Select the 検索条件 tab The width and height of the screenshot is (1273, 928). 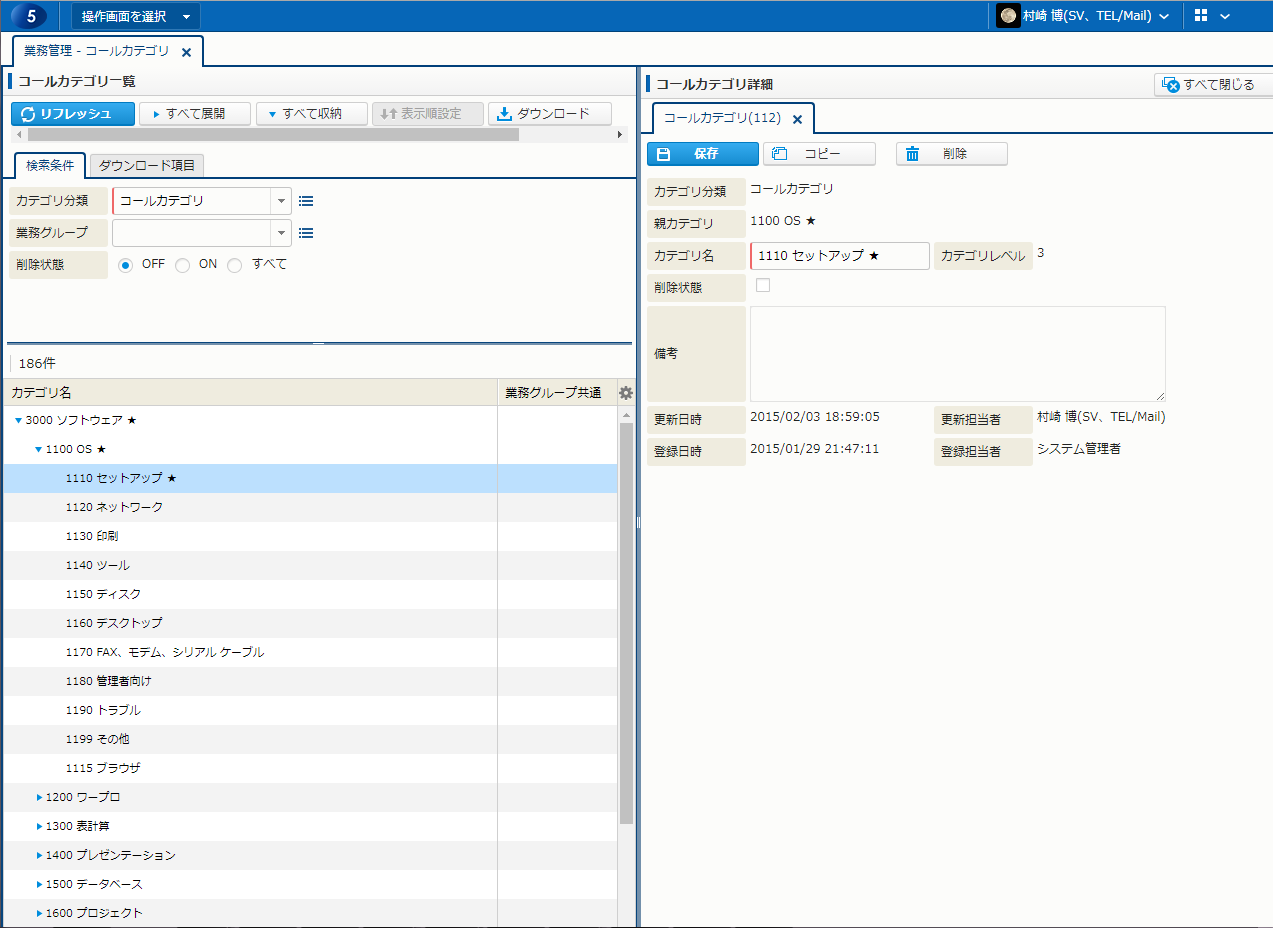coord(50,165)
